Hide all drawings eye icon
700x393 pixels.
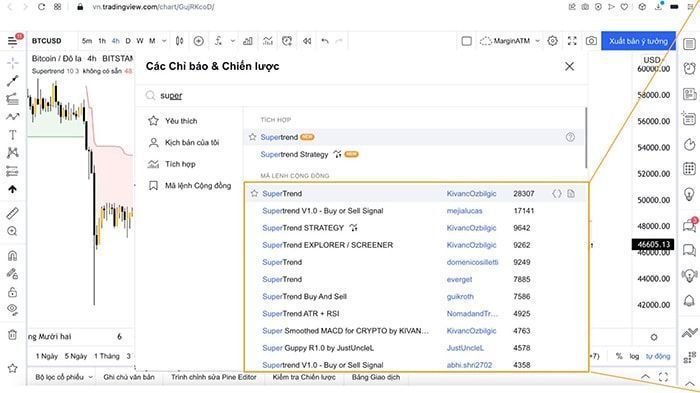[x=12, y=309]
